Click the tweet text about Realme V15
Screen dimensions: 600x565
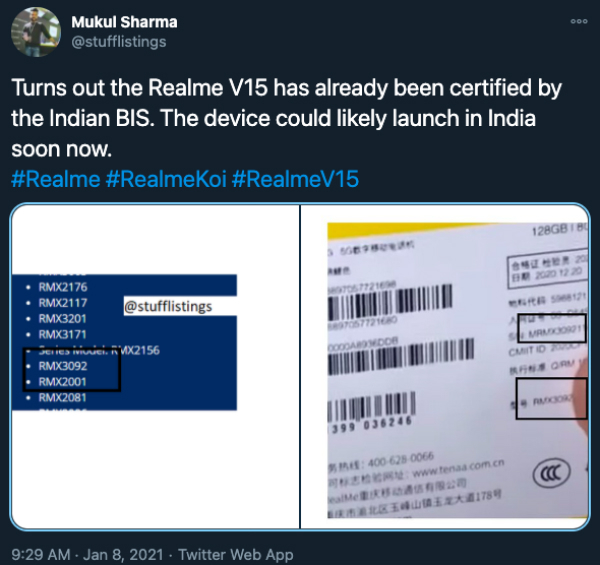[x=286, y=118]
